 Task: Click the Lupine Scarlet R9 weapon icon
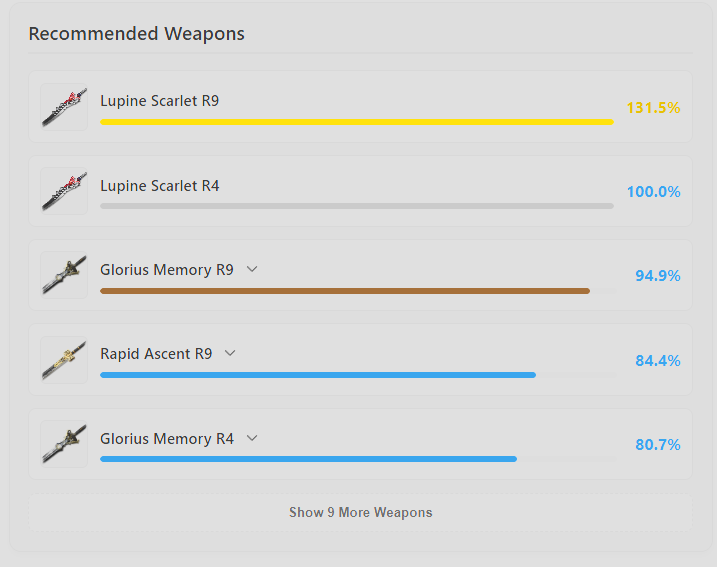coord(64,107)
